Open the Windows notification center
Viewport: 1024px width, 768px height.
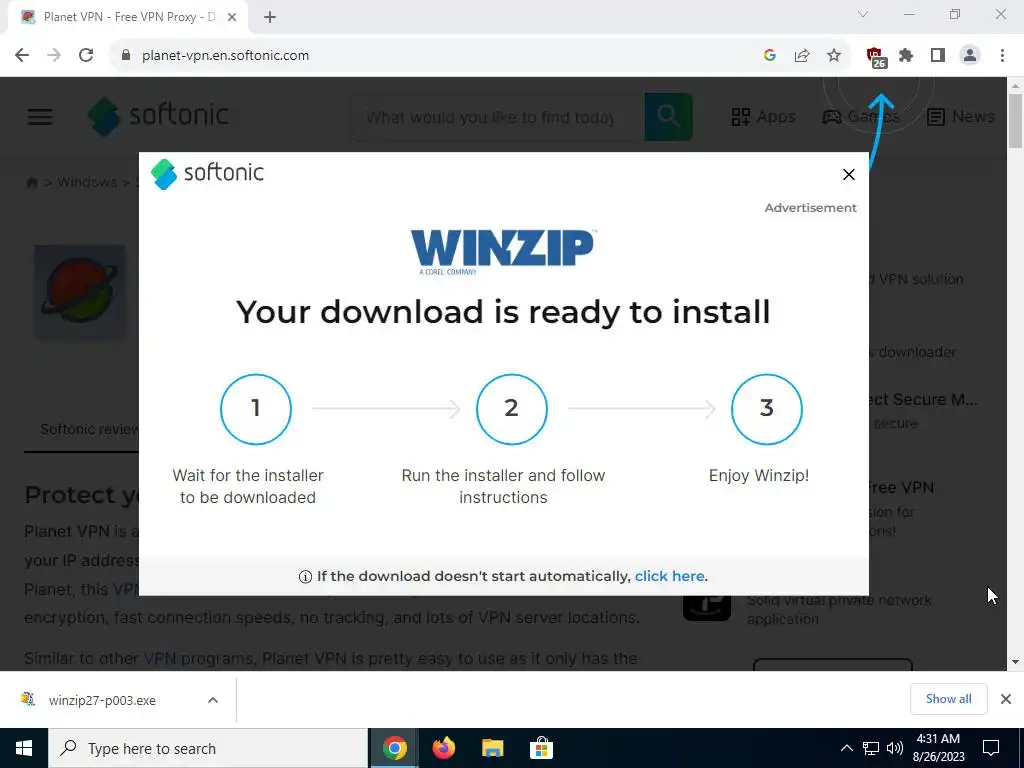pos(991,748)
